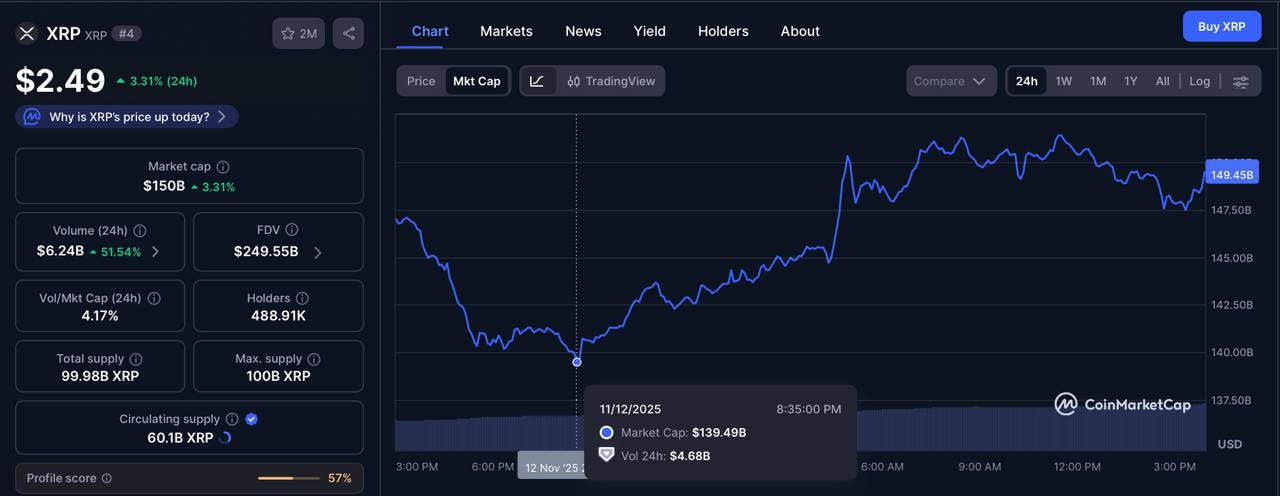Click the share icon button
Viewport: 1280px width, 496px height.
coord(348,33)
